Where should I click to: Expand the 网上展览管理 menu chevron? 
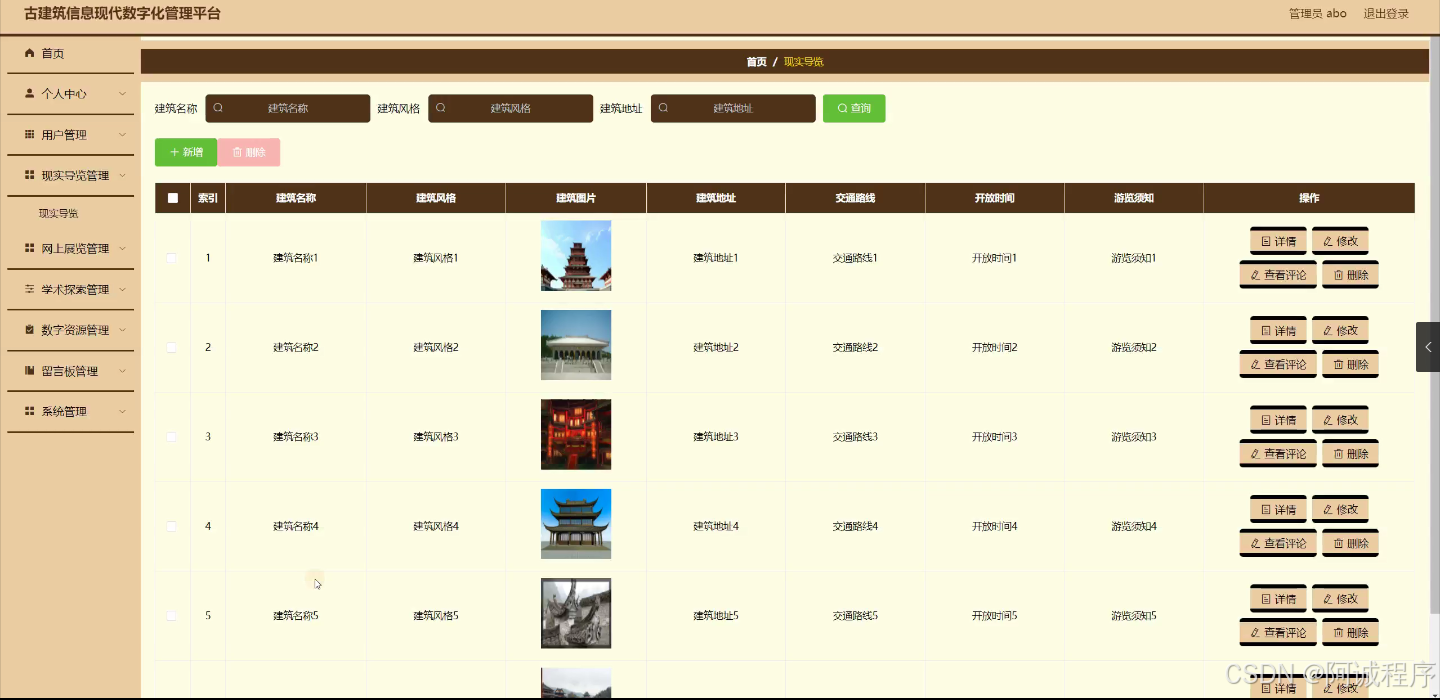122,248
